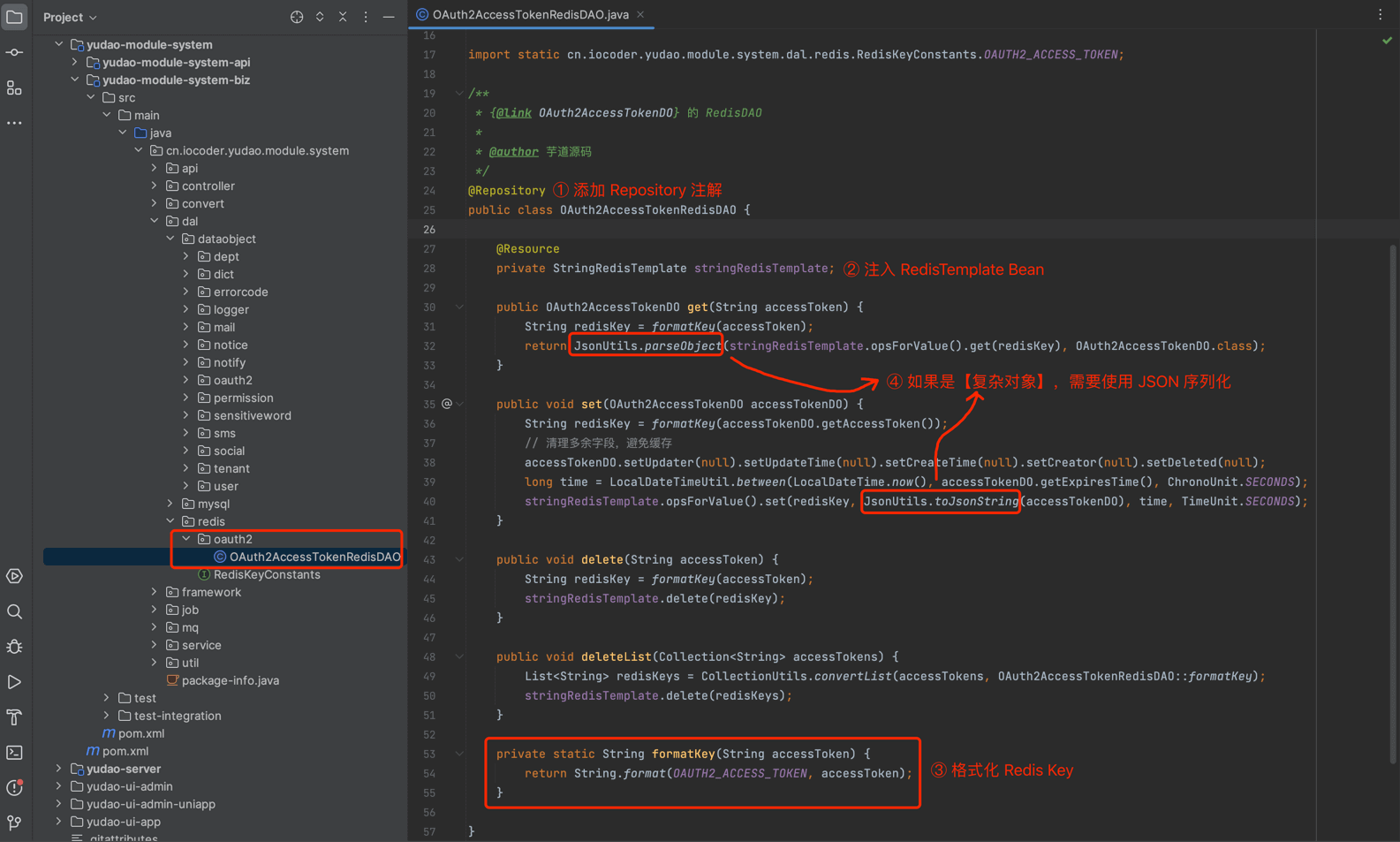Viewport: 1400px width, 842px height.
Task: Open the Git version control icon
Action: (14, 823)
